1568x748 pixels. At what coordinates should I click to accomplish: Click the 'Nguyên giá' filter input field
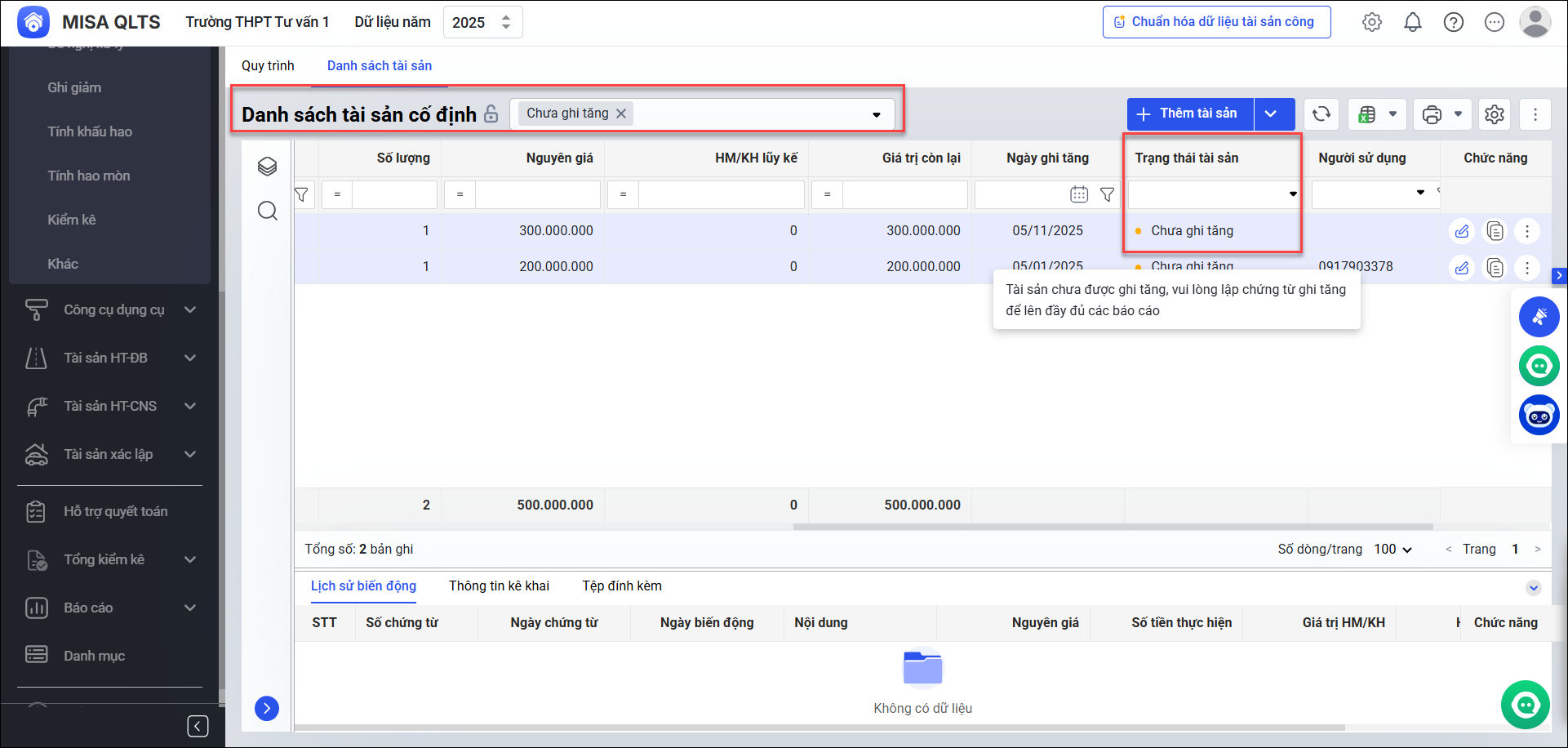pos(537,194)
